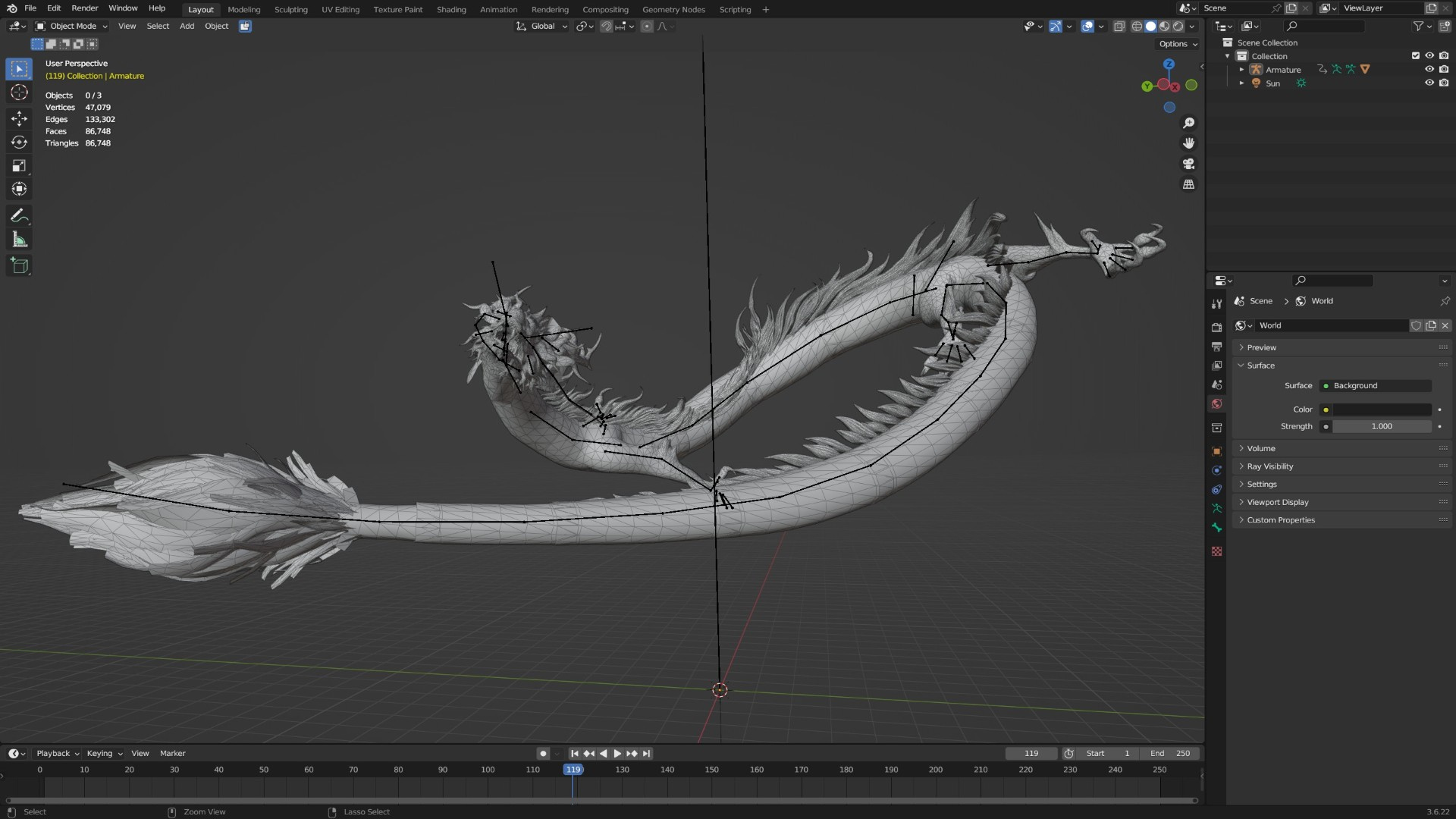The width and height of the screenshot is (1456, 819).
Task: Click the zoom view magnifier icon
Action: click(1188, 123)
